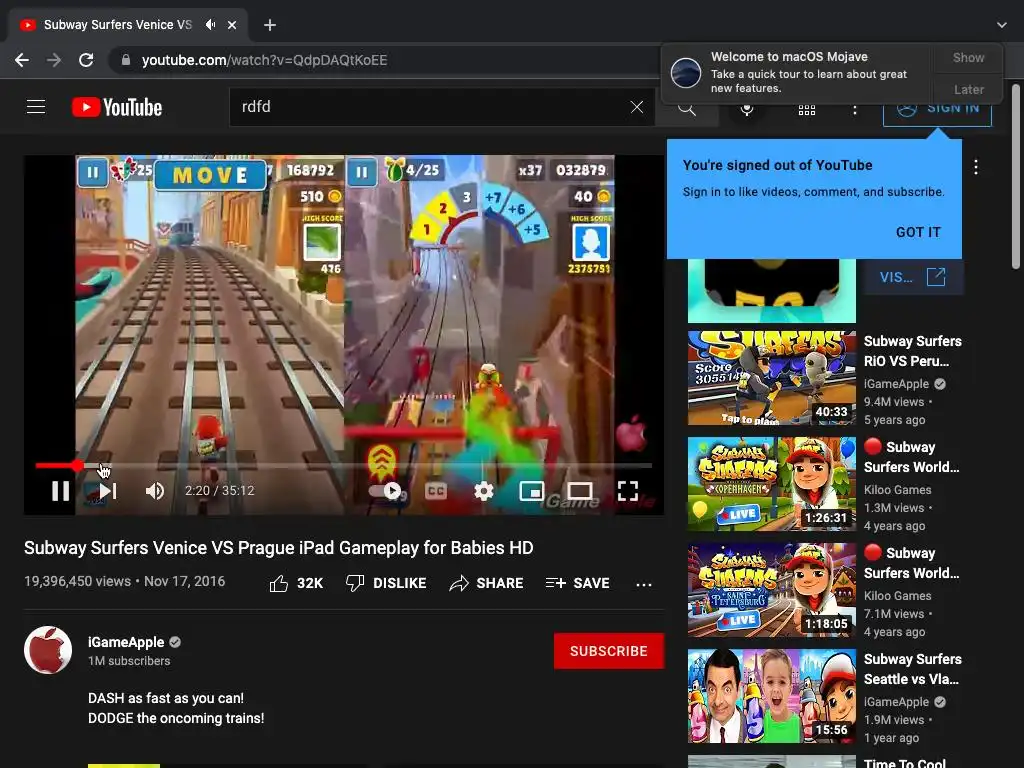
Task: Go to the YouTube home logo
Action: tap(117, 107)
